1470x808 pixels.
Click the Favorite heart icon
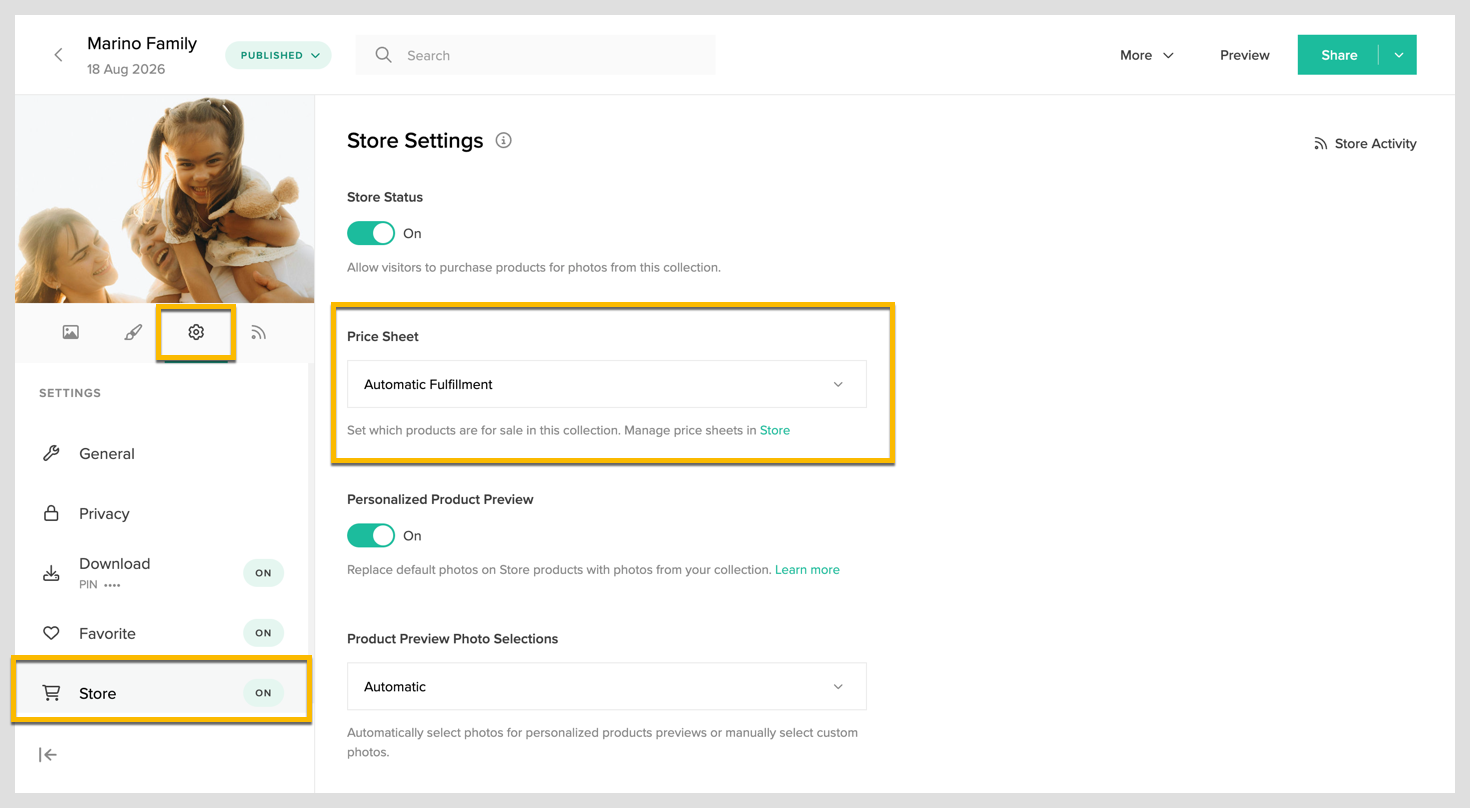click(51, 633)
